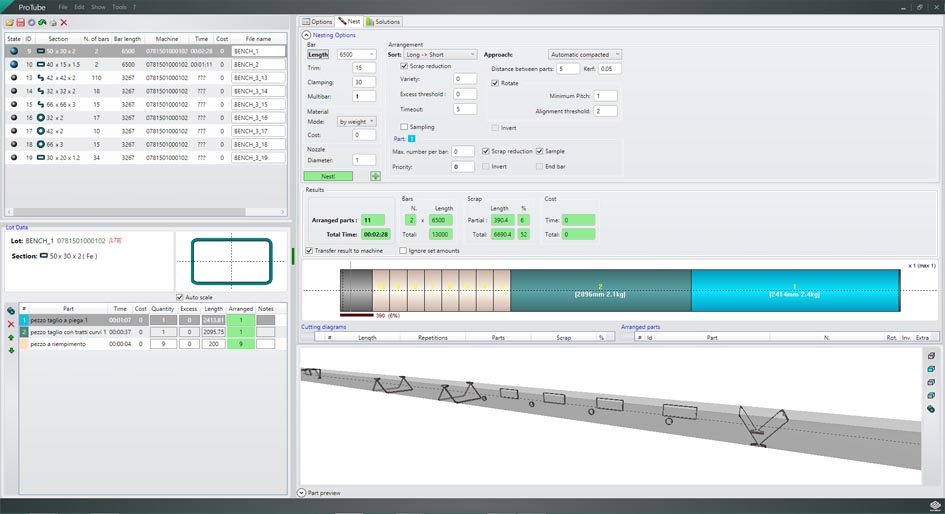This screenshot has width=945, height=514.
Task: Click the Kerf input field
Action: coord(610,69)
